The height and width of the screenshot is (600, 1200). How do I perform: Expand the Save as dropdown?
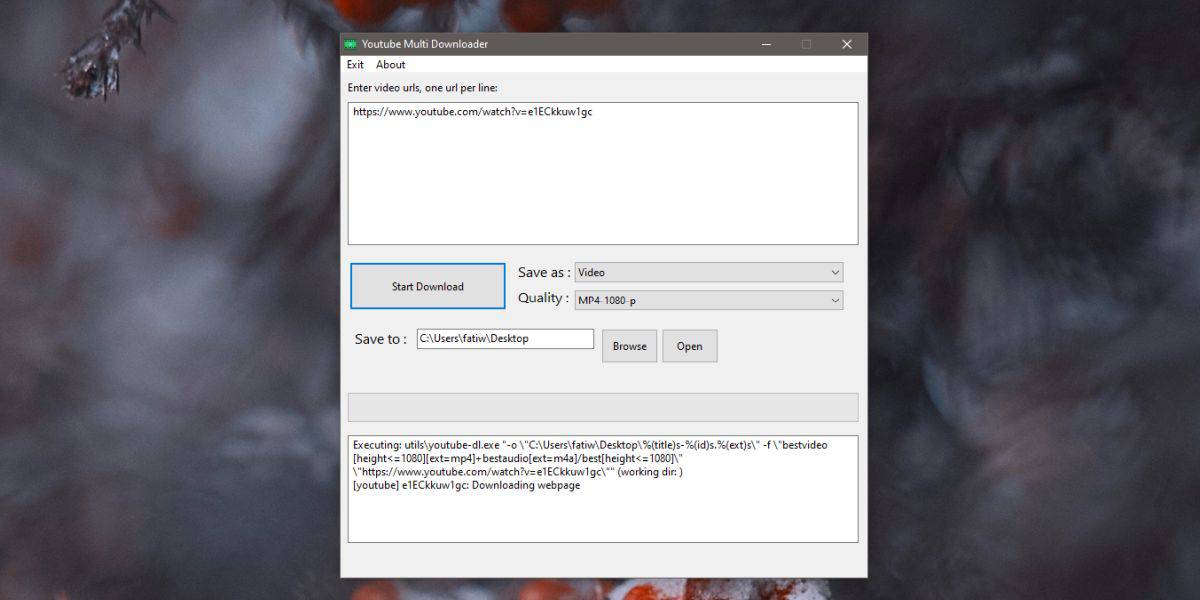[x=709, y=272]
